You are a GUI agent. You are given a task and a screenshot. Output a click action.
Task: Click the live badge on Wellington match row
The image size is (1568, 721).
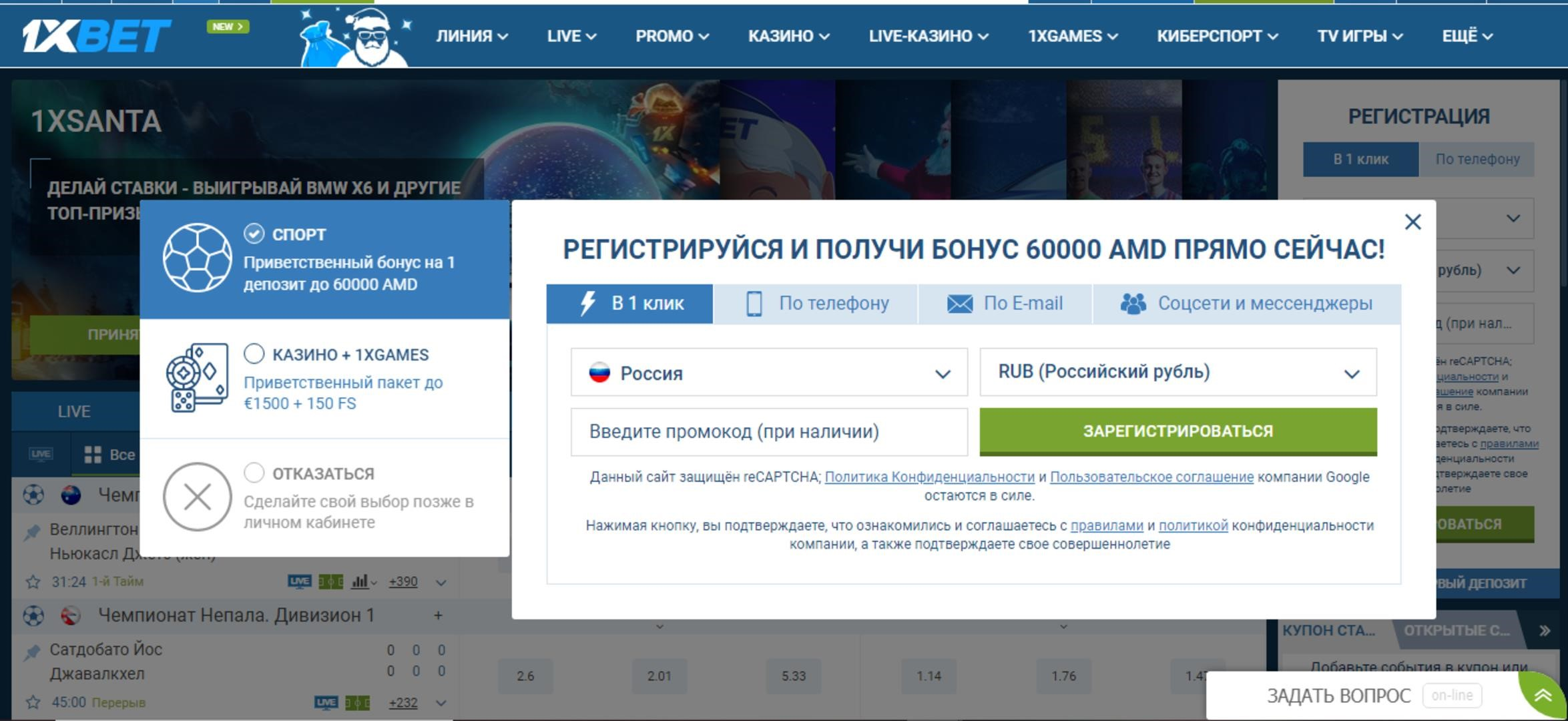(x=299, y=581)
